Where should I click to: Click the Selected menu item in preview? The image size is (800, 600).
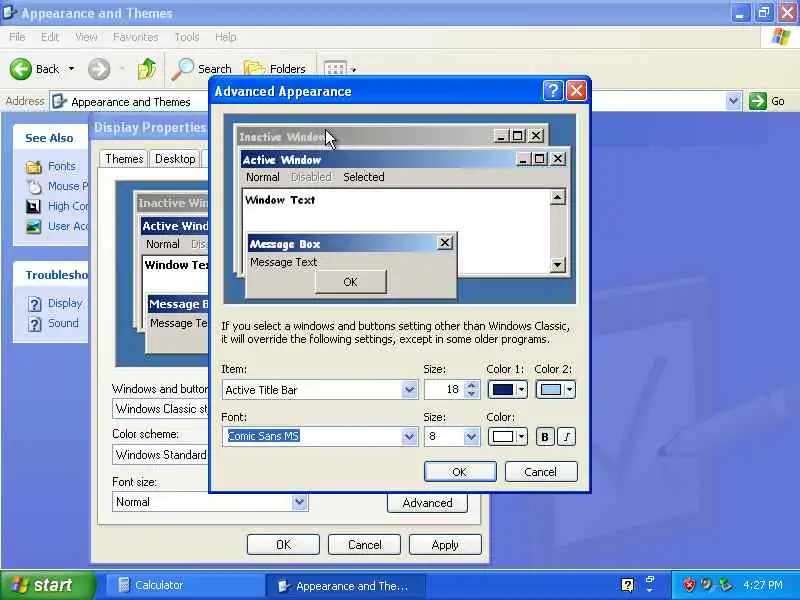click(364, 177)
